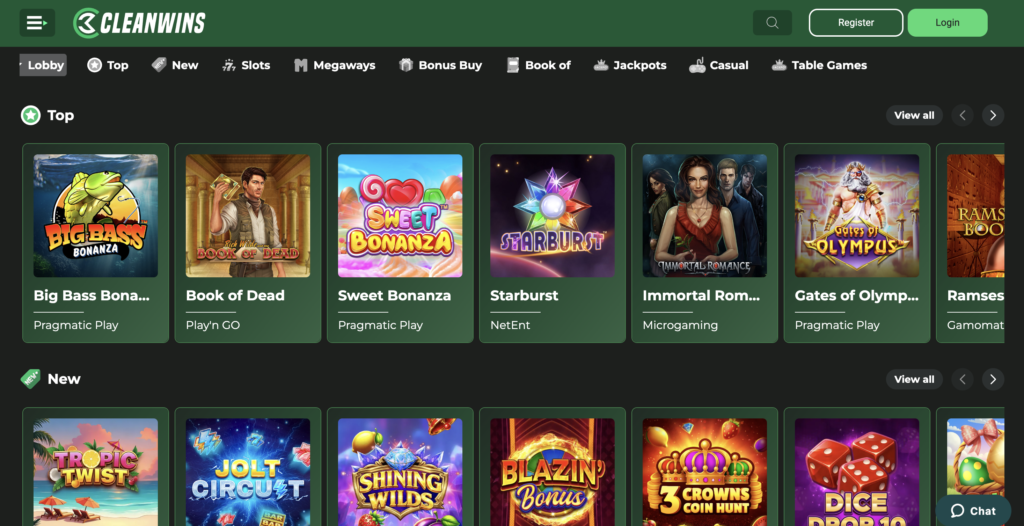The height and width of the screenshot is (526, 1024).
Task: Select the Top category tab
Action: [x=108, y=65]
